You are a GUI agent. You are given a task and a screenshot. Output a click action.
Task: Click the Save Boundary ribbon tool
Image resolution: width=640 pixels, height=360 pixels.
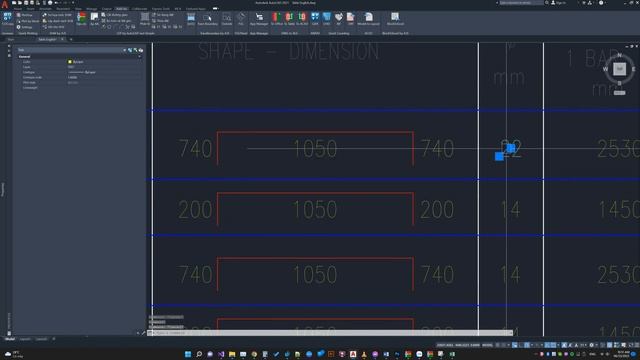click(x=207, y=19)
